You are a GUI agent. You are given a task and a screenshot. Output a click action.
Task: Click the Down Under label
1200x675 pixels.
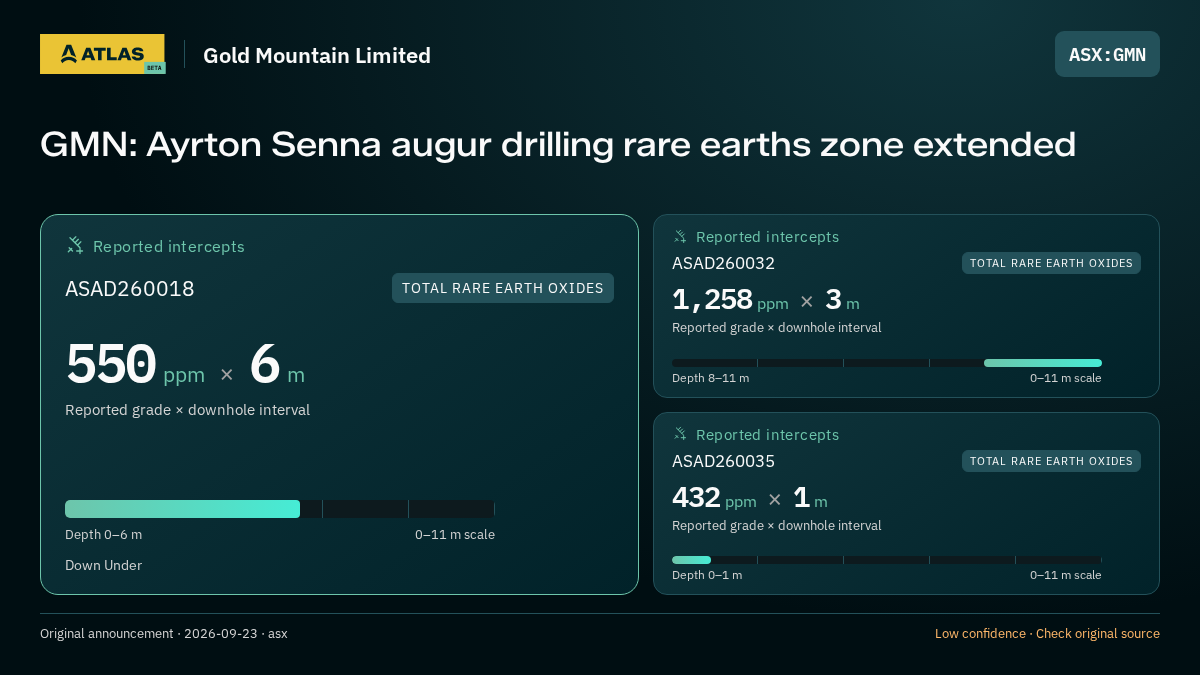(103, 565)
